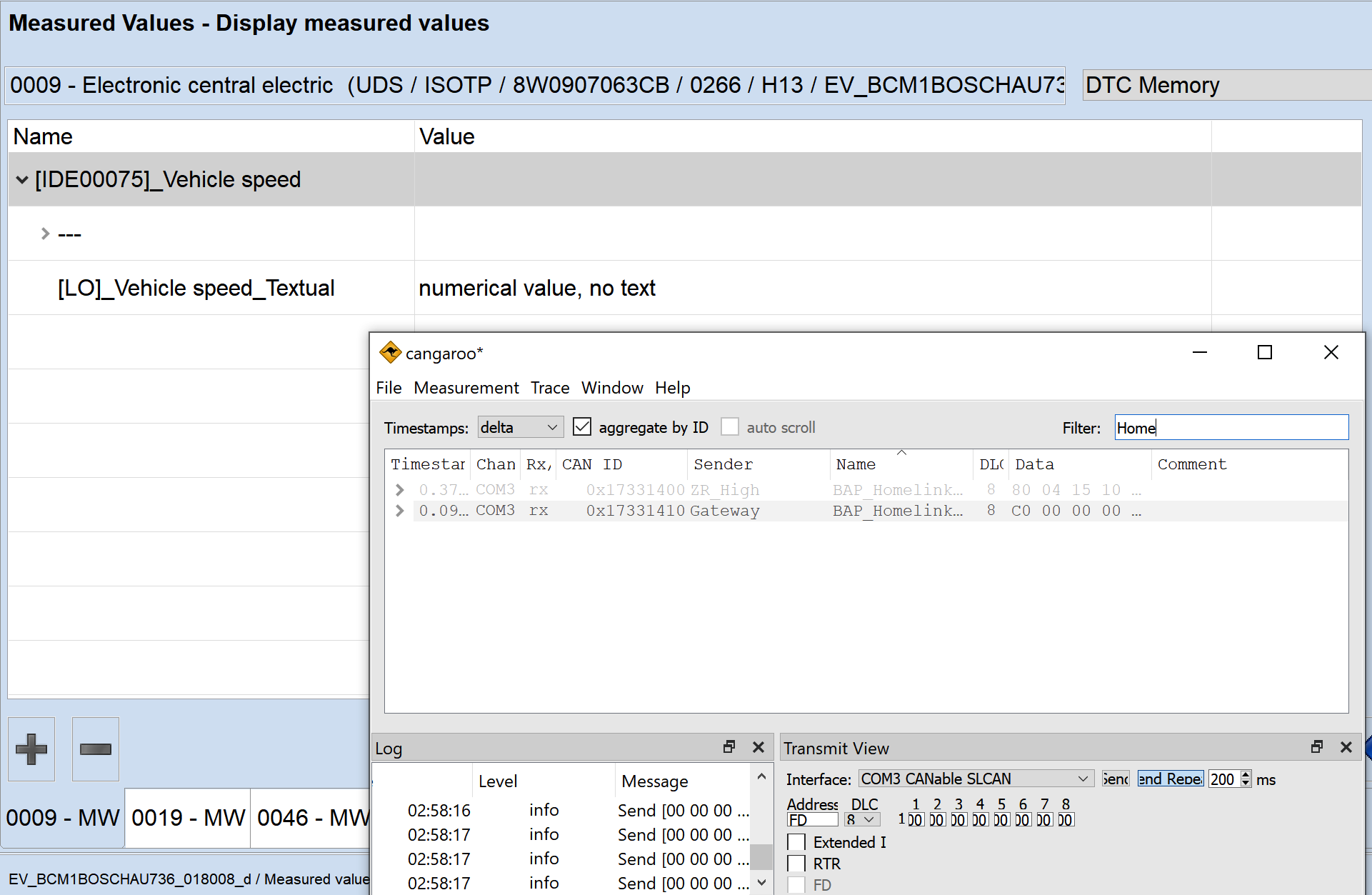Screen dimensions: 1372x895
Task: Click the plus icon to add measured value
Action: [x=31, y=749]
